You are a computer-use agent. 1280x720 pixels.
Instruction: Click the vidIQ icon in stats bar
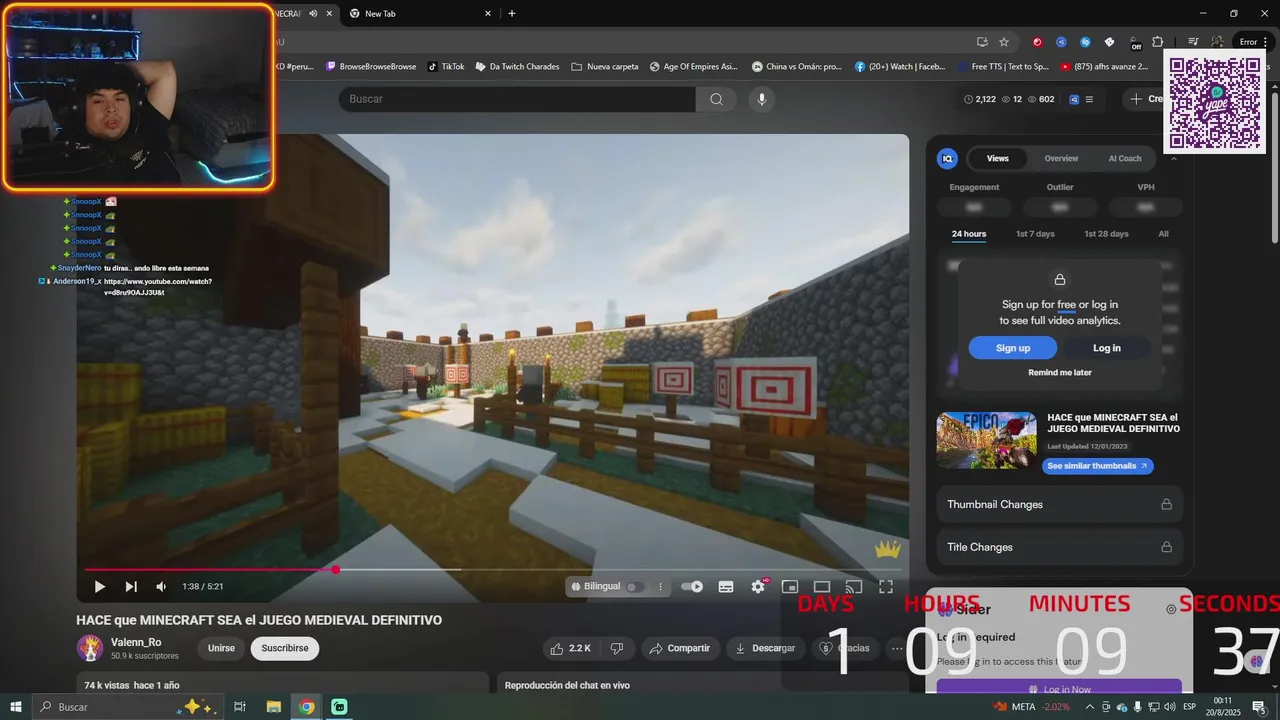click(1074, 99)
